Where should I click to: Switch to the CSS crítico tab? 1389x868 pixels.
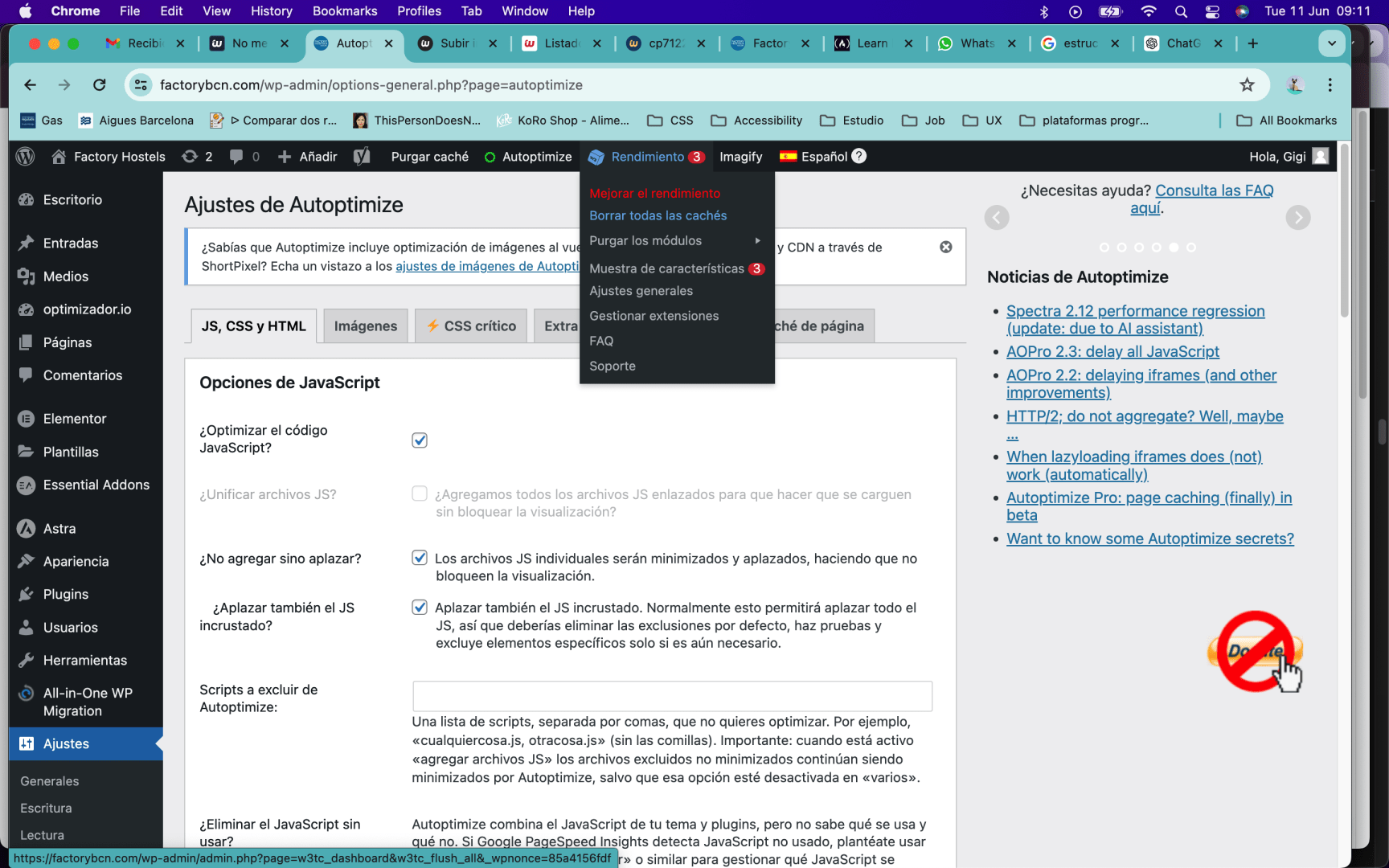[x=471, y=325]
